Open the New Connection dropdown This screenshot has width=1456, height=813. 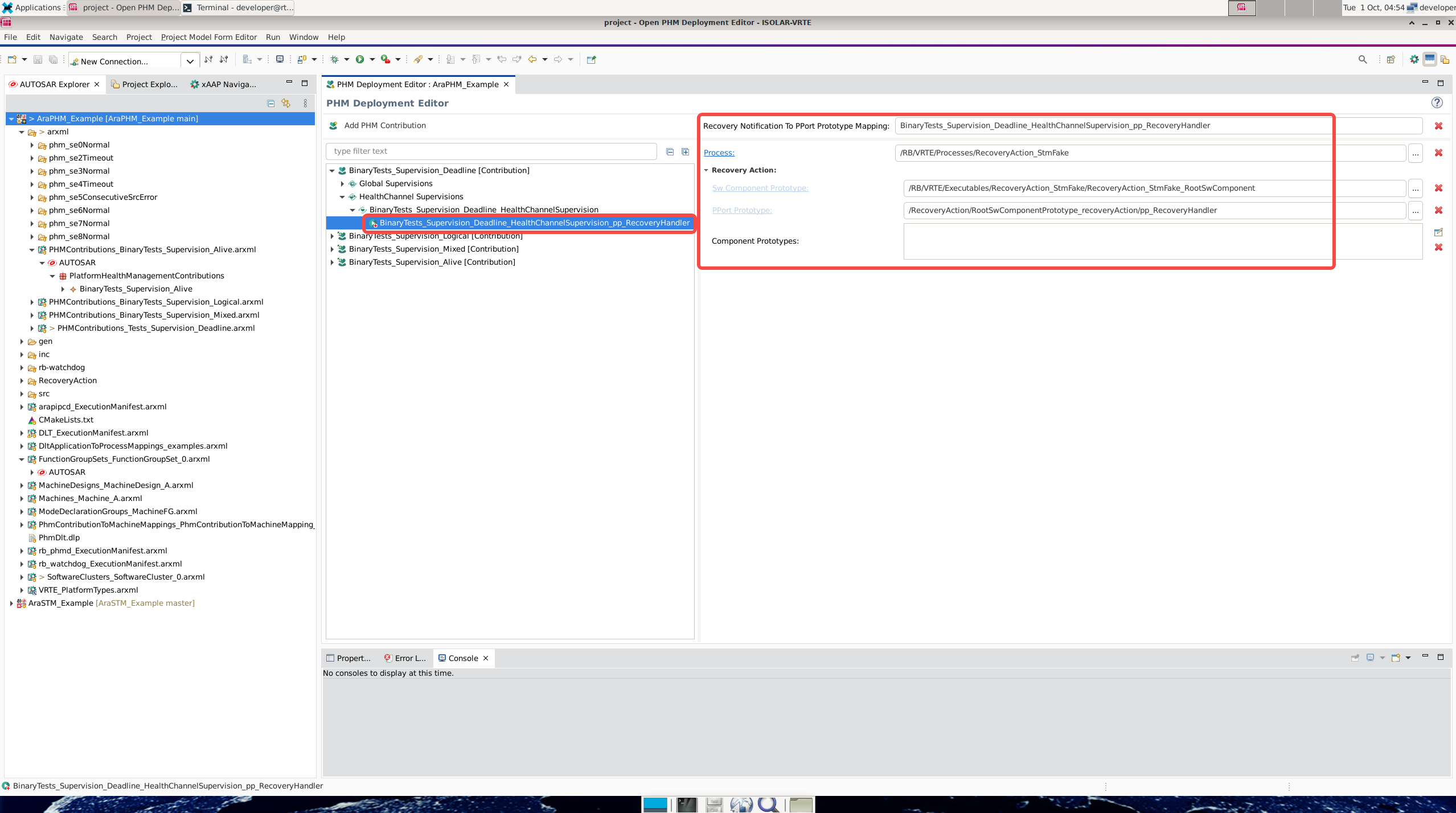point(190,61)
